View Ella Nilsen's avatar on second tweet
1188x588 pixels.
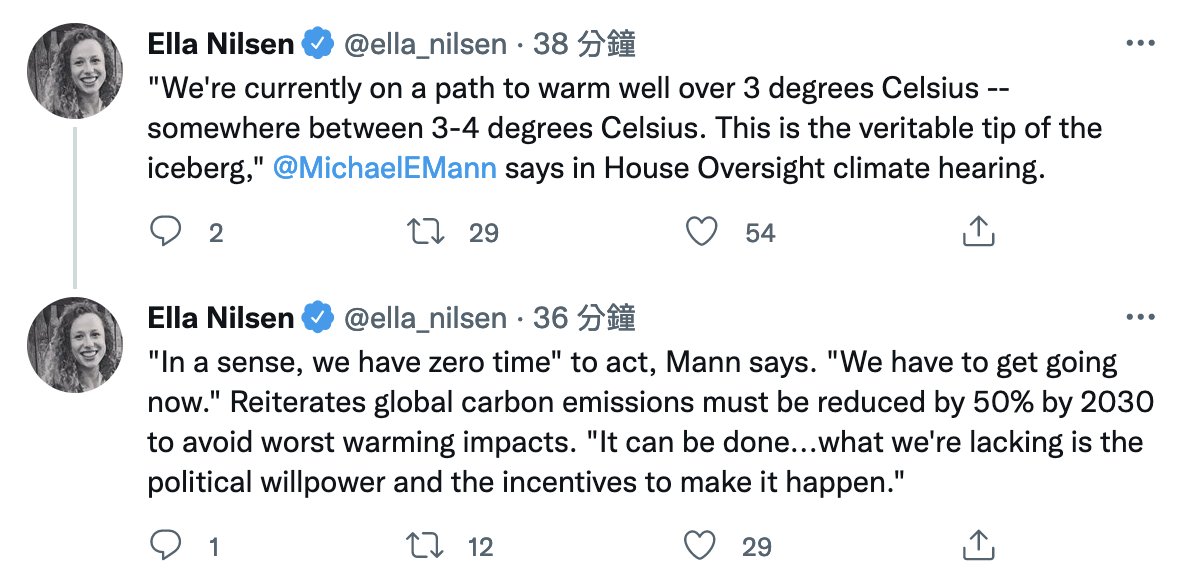[x=75, y=345]
